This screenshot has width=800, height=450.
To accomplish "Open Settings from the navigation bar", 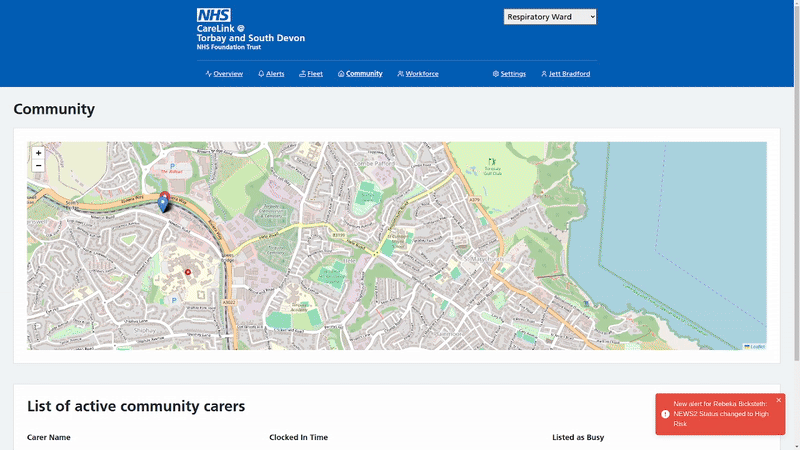I will pos(513,74).
